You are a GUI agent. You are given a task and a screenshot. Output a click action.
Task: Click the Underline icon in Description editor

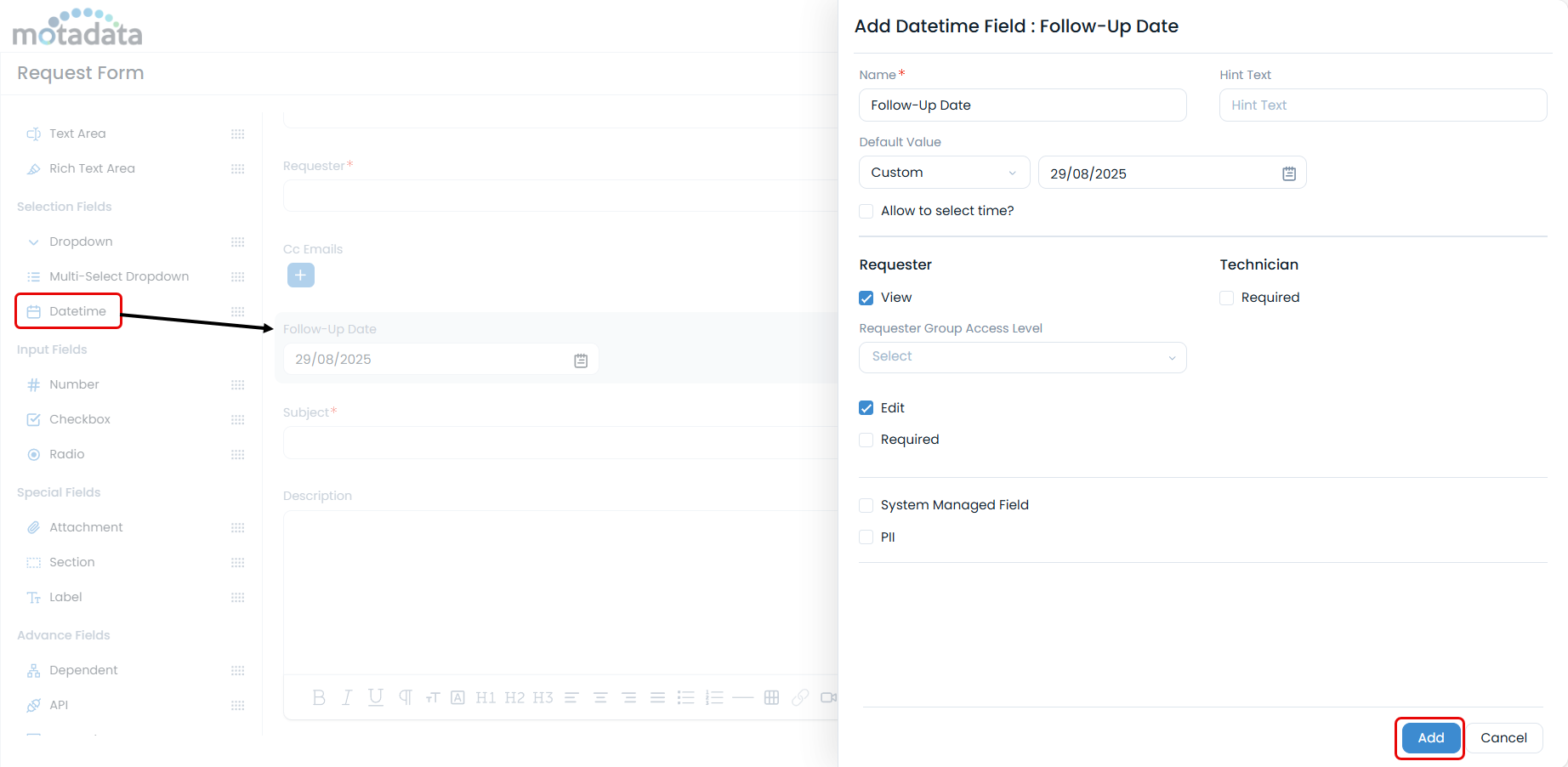[x=375, y=697]
